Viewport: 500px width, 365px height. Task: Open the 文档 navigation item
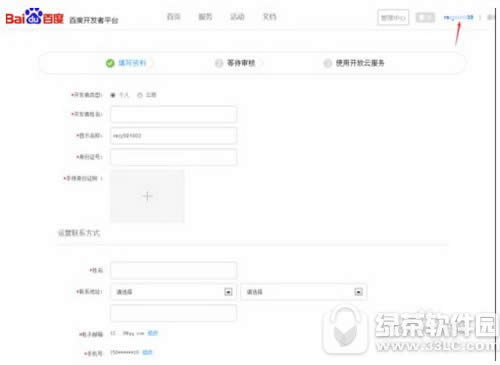(x=269, y=17)
